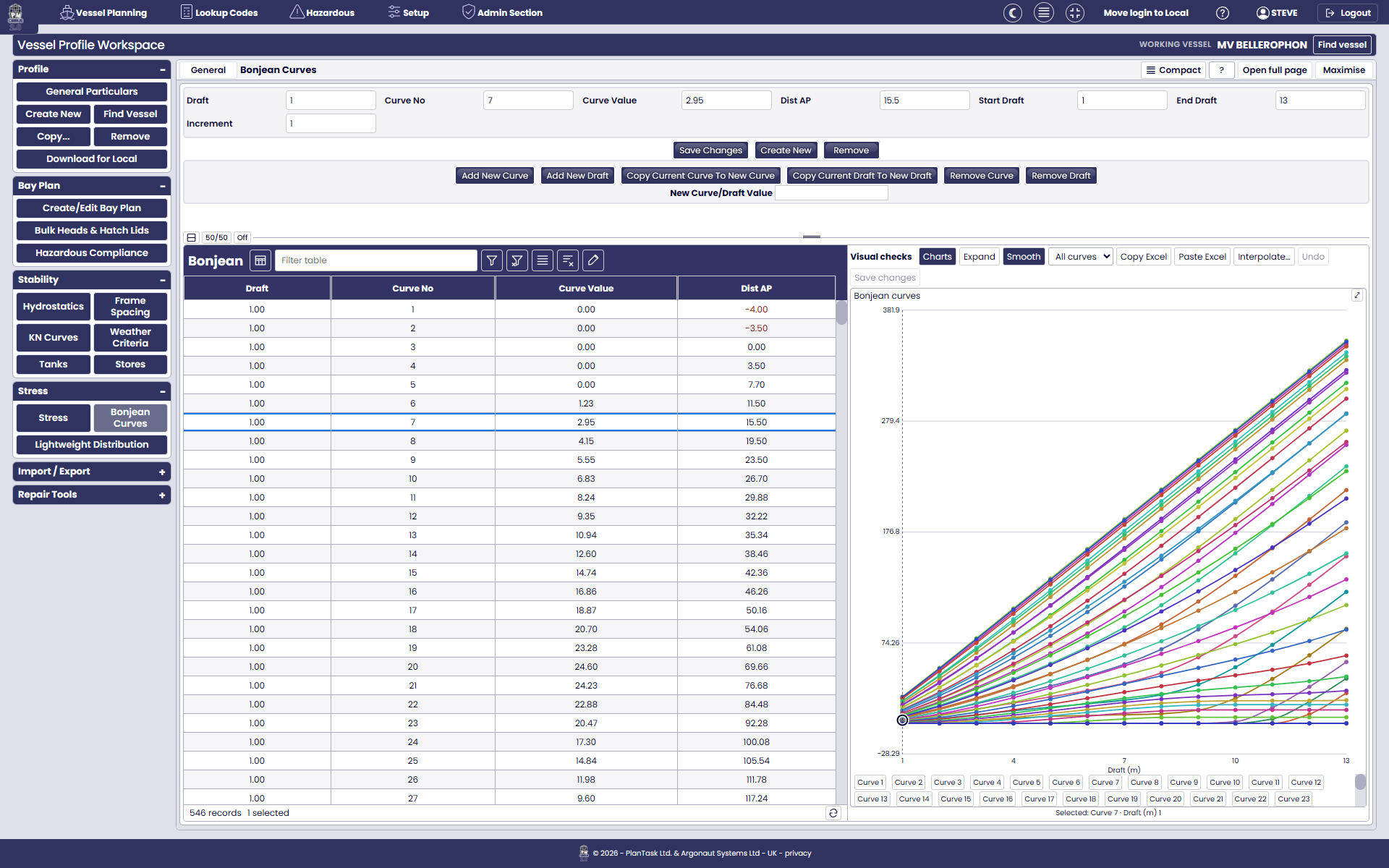Expand the Repair Tools section
Screen dimensions: 1389x868
point(162,495)
